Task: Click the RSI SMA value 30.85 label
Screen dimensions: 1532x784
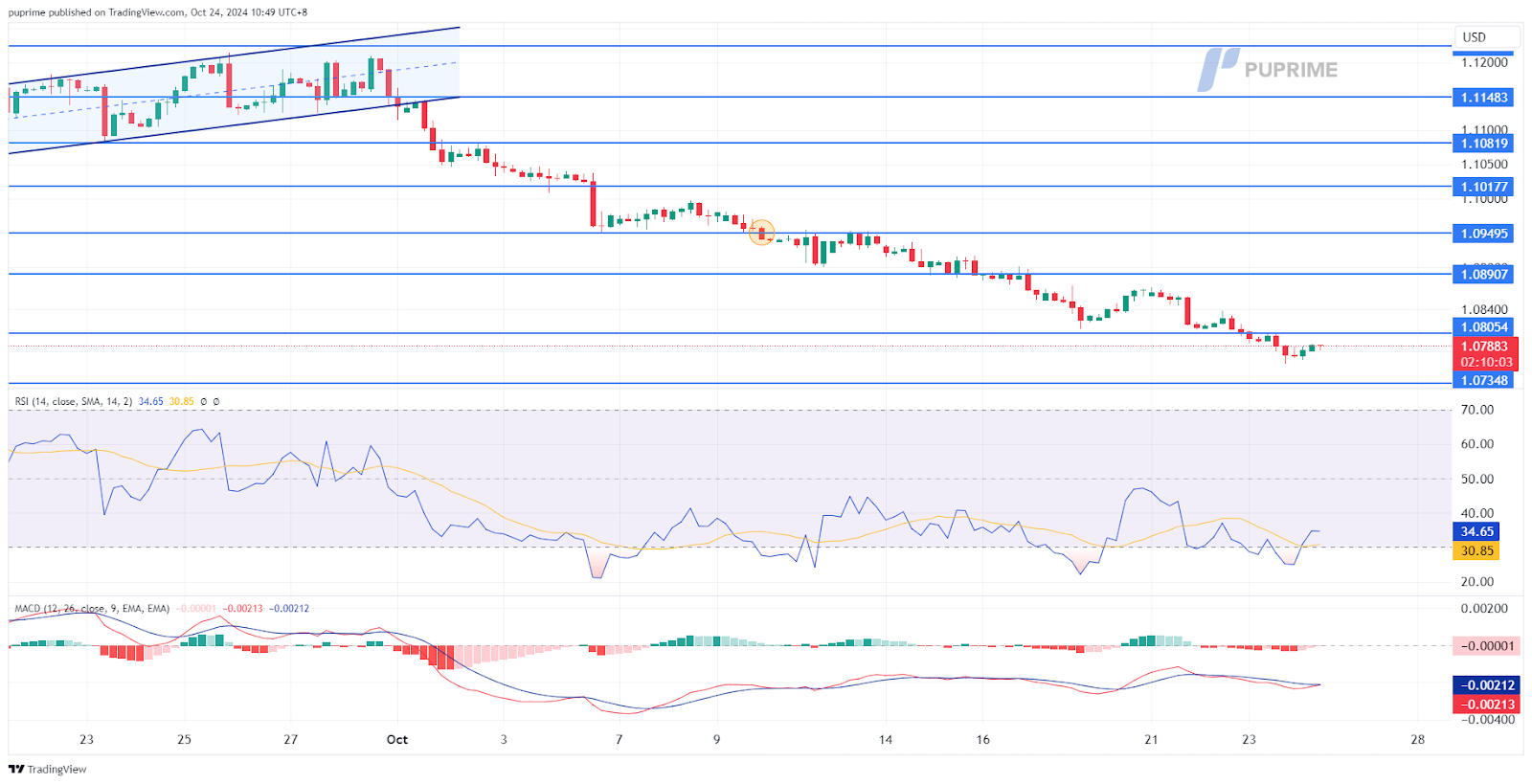Action: [x=1476, y=551]
